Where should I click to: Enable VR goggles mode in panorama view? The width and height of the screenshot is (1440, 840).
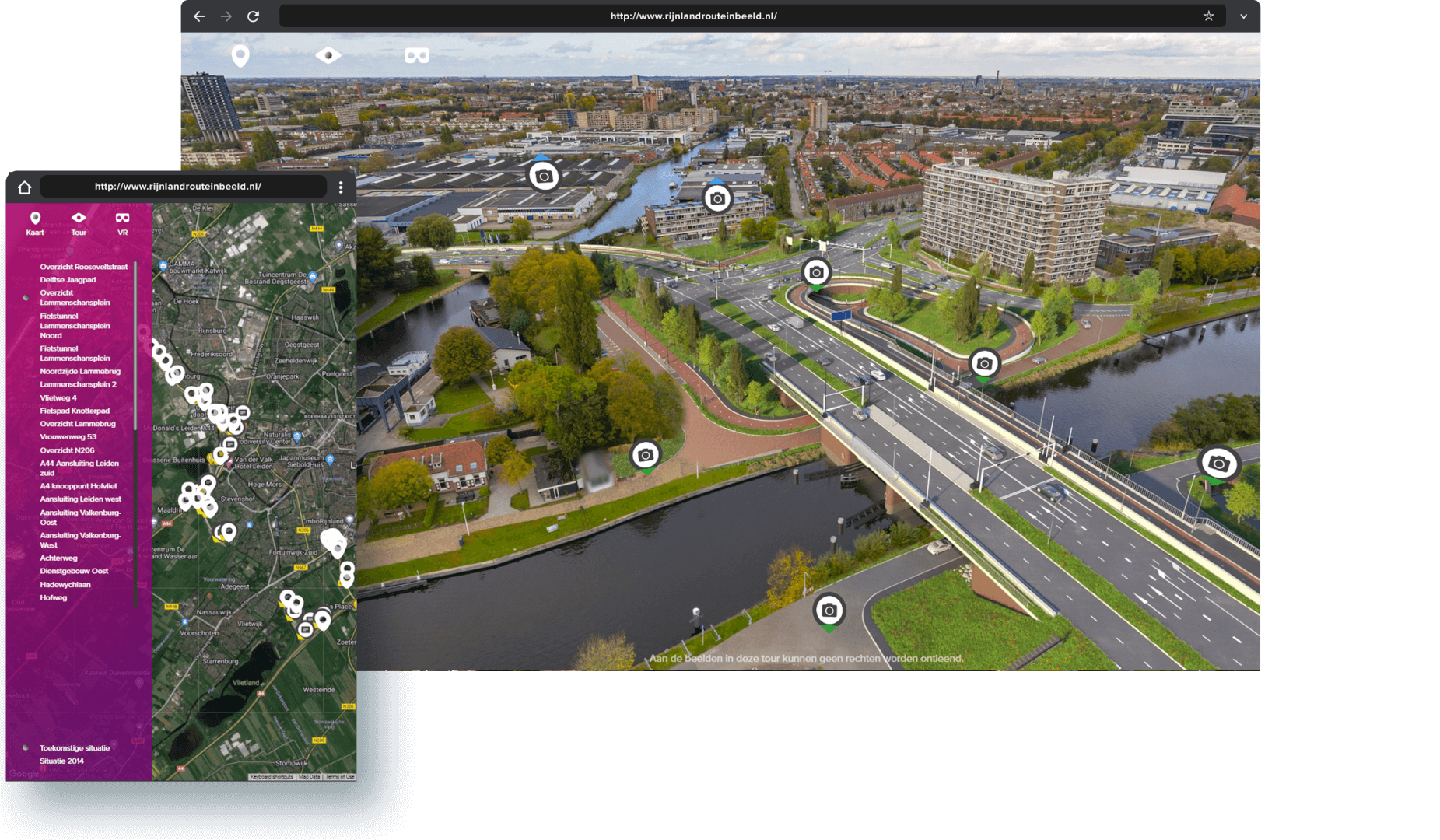[x=417, y=55]
